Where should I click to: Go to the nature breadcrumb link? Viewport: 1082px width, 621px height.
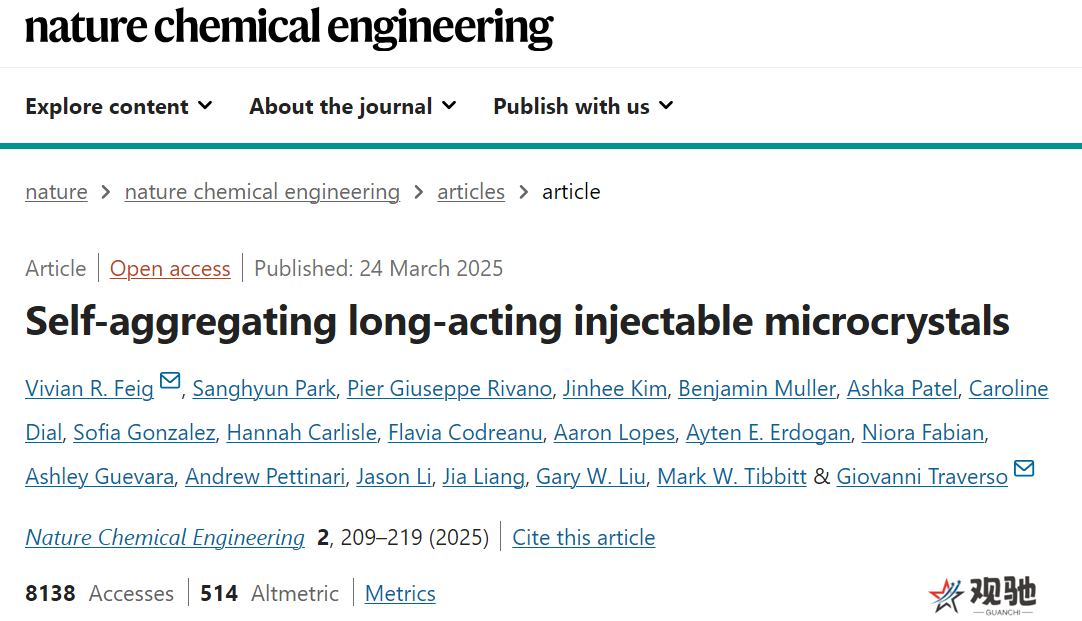tap(57, 192)
